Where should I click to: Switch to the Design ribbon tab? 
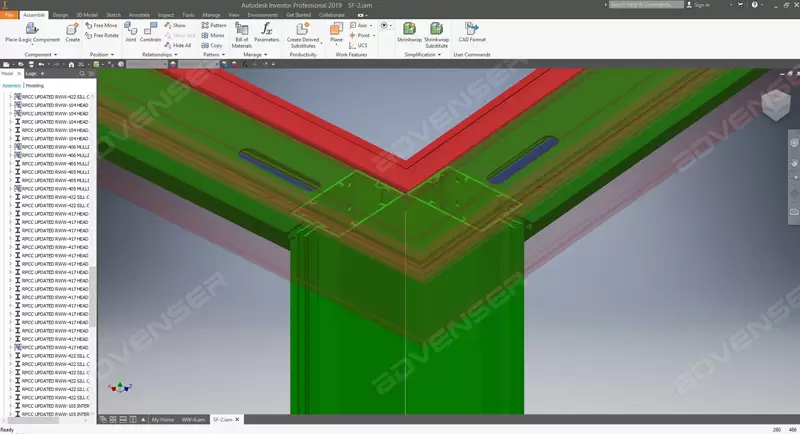click(x=60, y=15)
